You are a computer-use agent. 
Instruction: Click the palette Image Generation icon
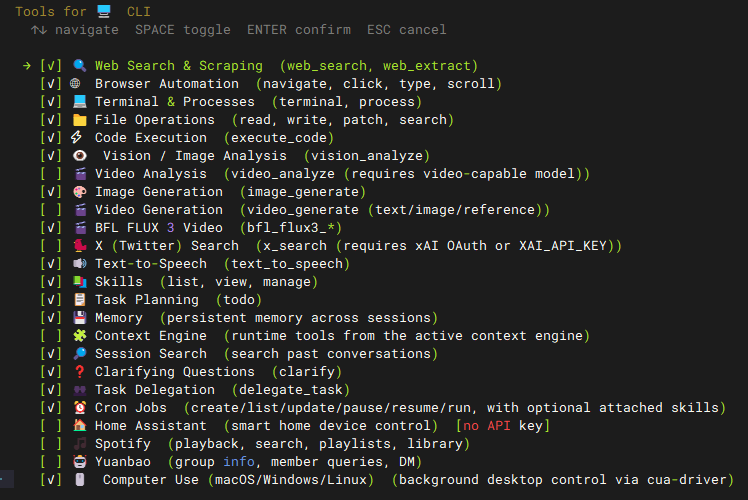point(80,192)
